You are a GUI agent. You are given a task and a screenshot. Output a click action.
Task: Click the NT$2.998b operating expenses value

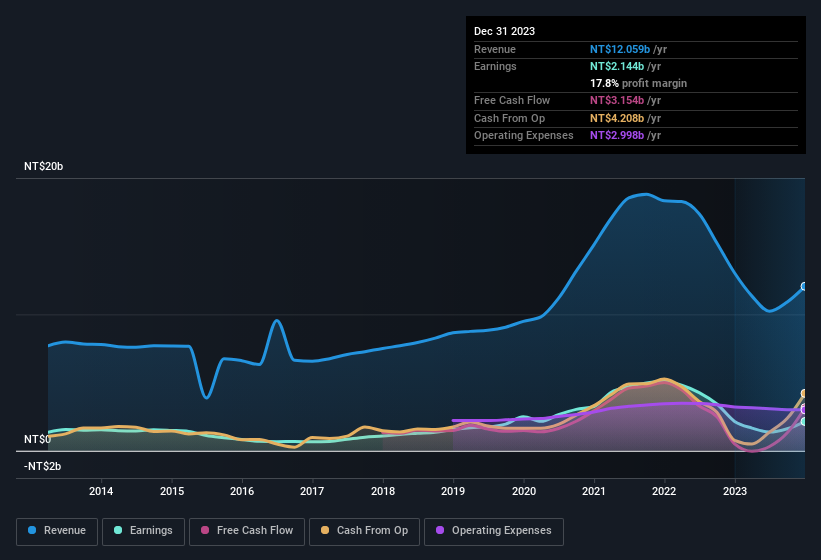tap(617, 136)
